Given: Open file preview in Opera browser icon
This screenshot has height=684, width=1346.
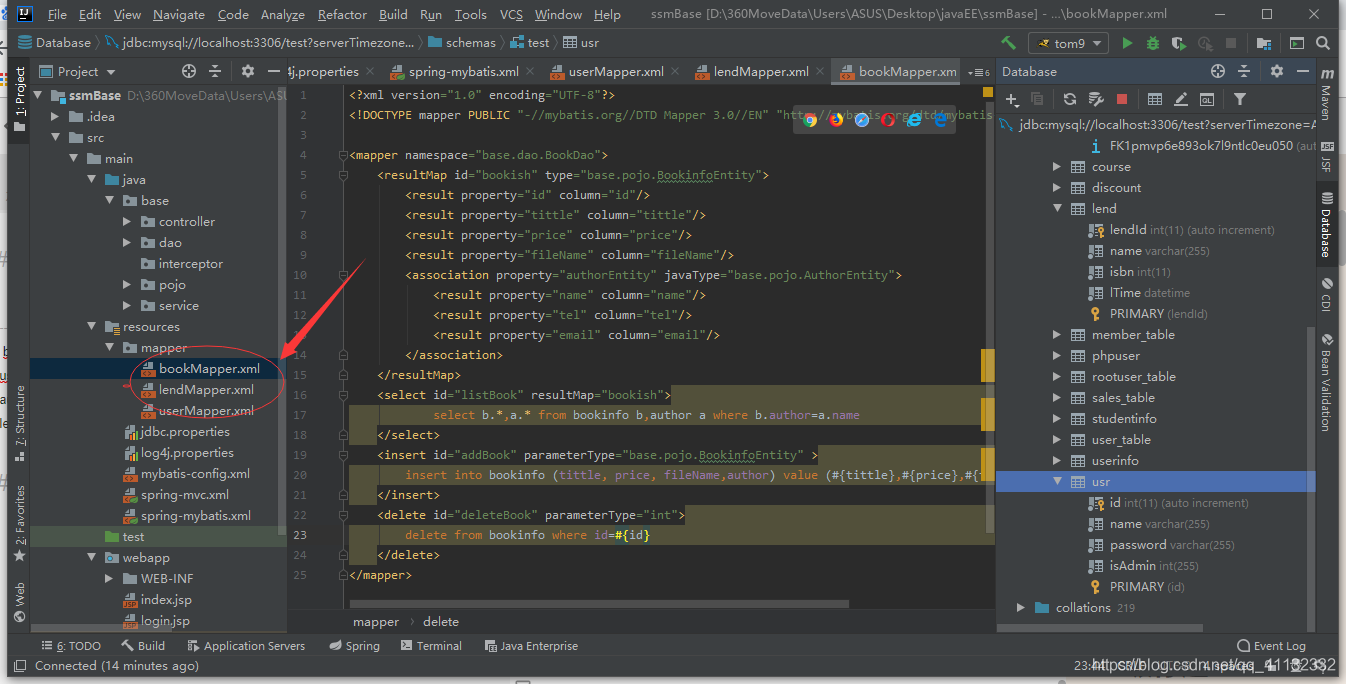Looking at the screenshot, I should [888, 119].
